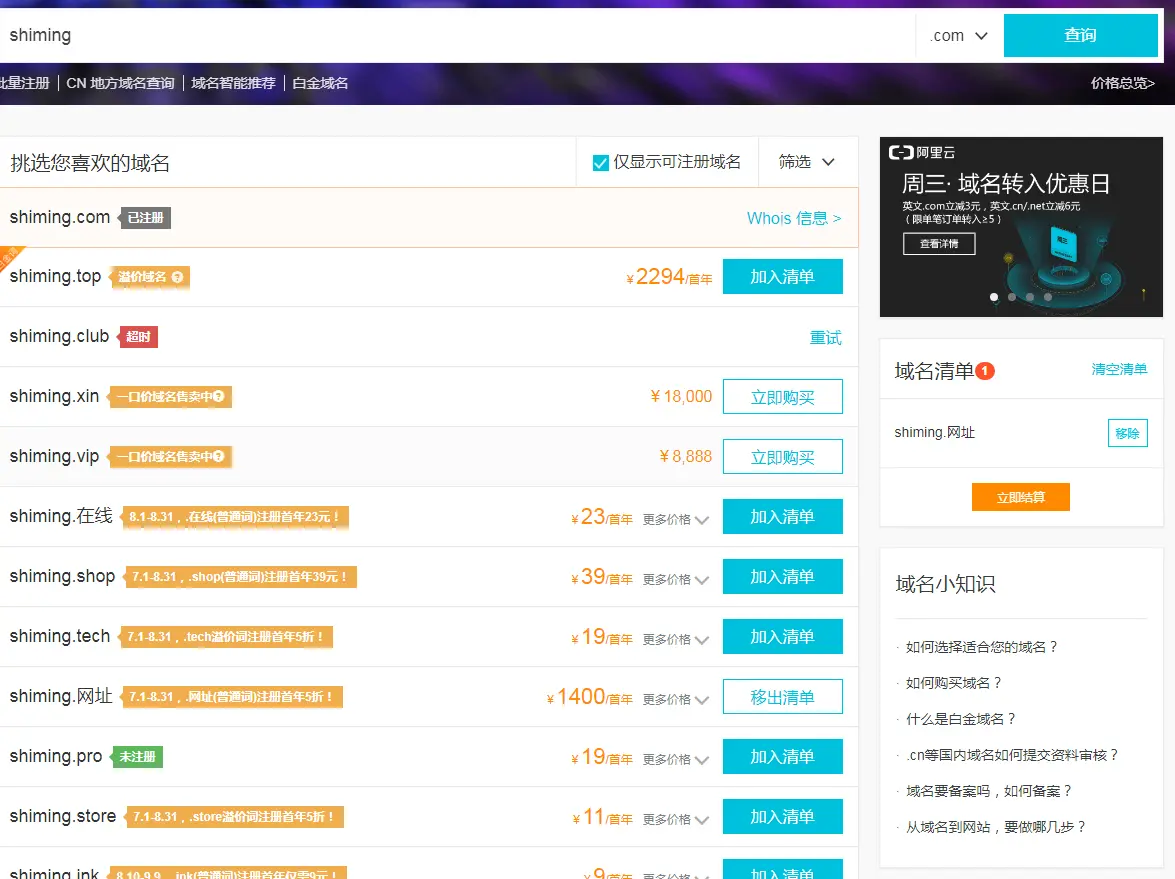Open 什么是白金域名 article
Viewport: 1175px width, 879px height.
[x=960, y=719]
